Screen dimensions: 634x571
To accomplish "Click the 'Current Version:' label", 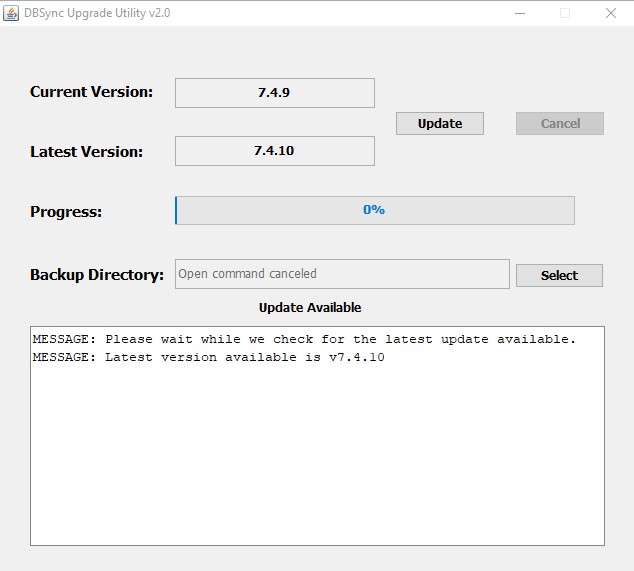I will click(x=91, y=92).
